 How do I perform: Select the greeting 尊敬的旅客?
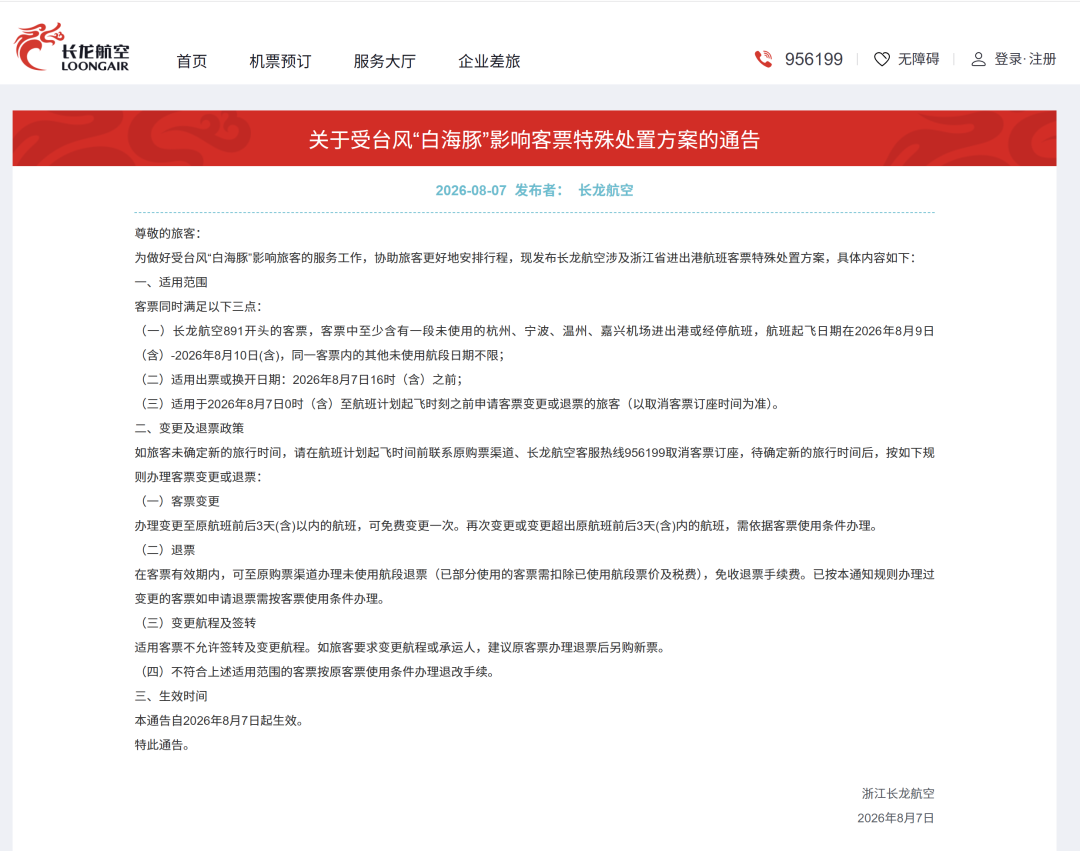(x=167, y=233)
